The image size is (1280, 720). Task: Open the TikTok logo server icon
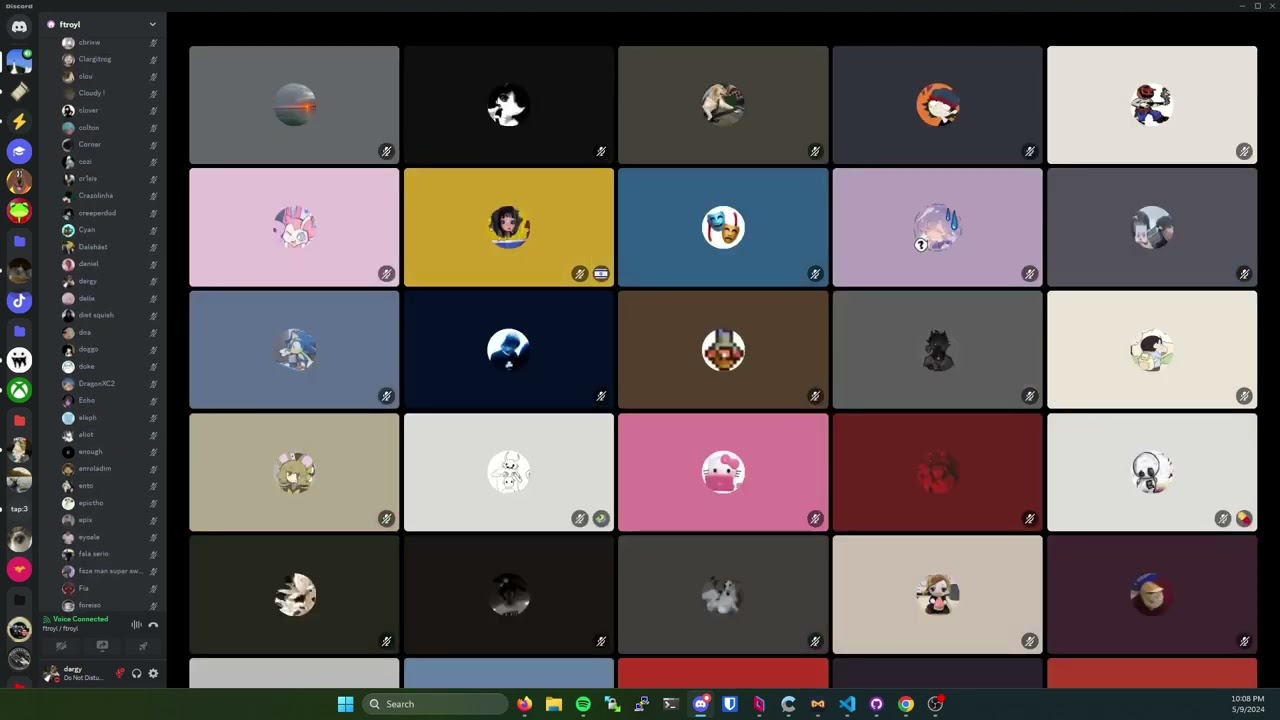coord(19,301)
